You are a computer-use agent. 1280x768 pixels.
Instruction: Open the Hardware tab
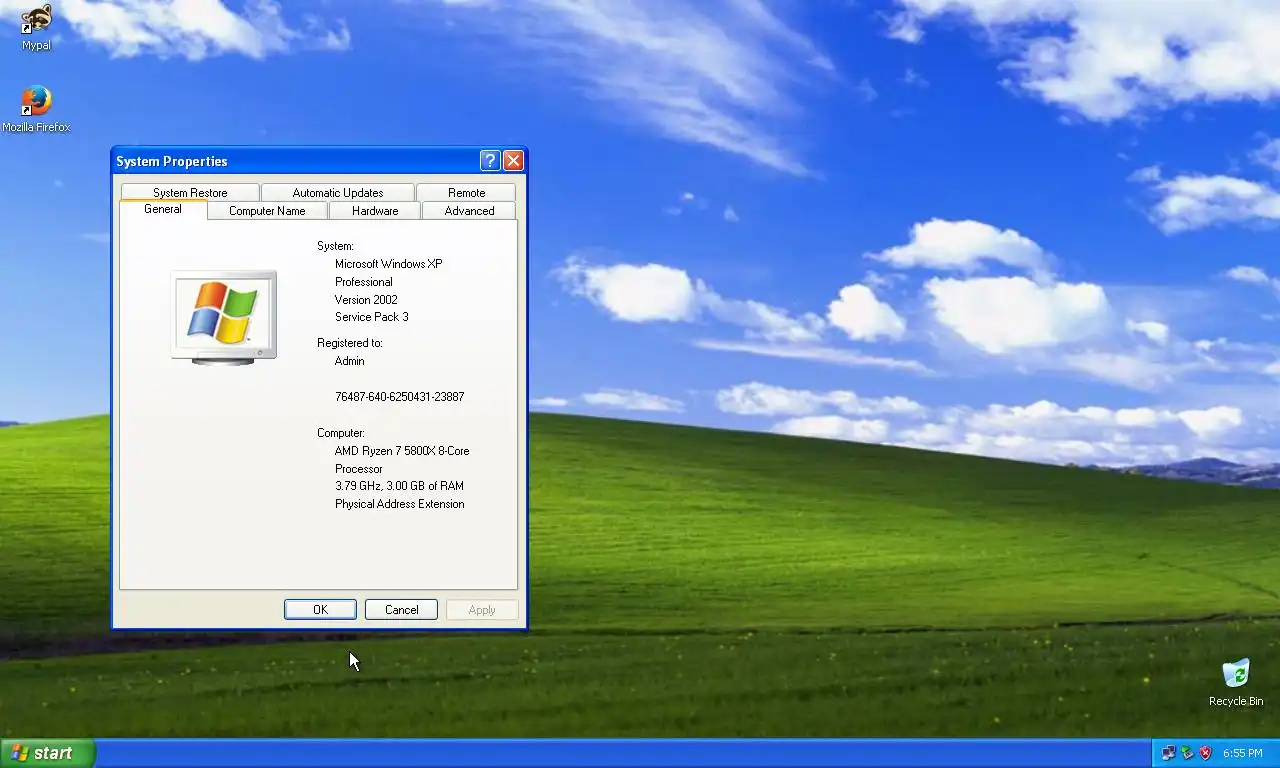375,210
